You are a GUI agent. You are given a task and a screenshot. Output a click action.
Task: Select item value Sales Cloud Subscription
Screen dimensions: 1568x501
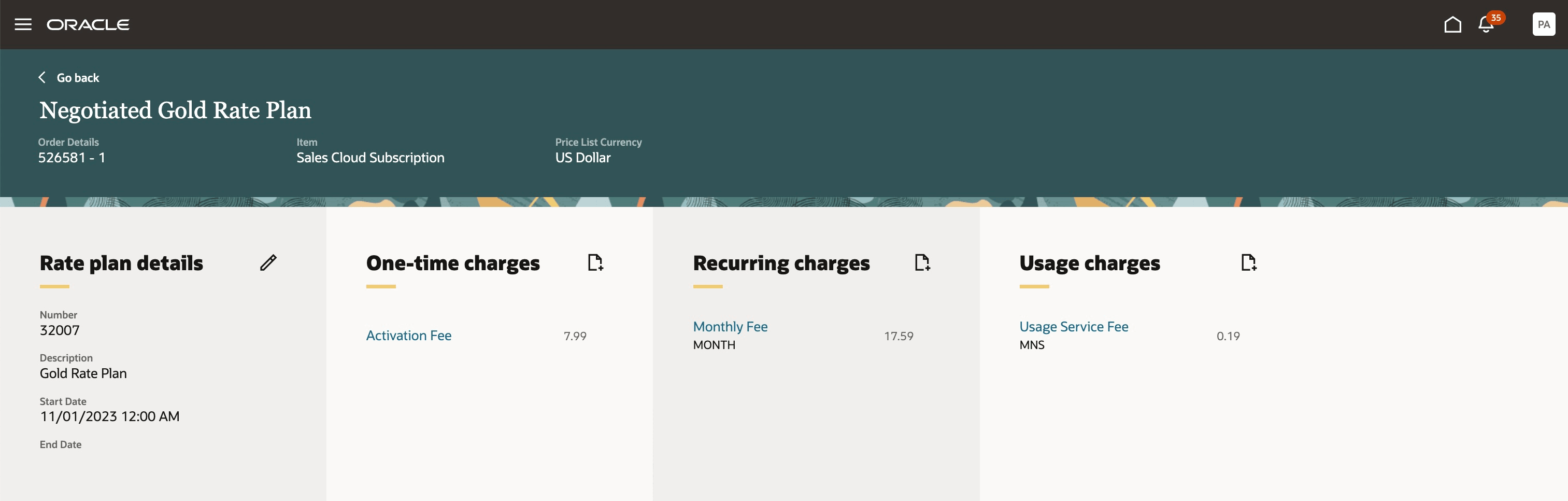point(370,158)
